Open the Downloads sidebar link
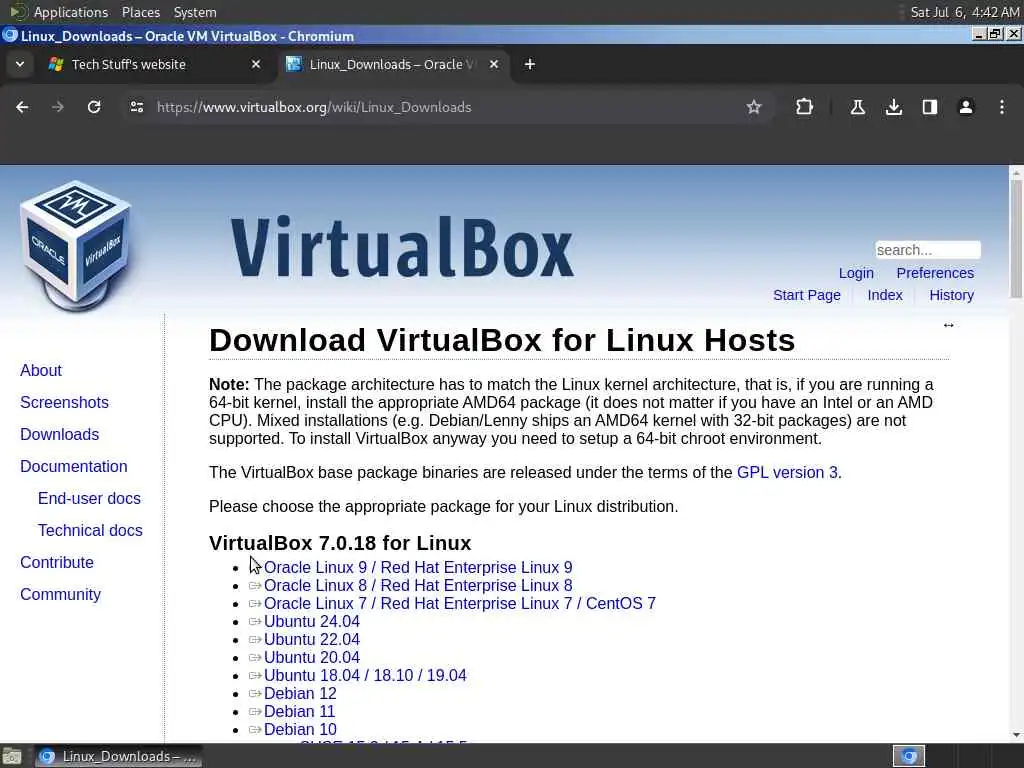The image size is (1024, 768). click(x=59, y=434)
